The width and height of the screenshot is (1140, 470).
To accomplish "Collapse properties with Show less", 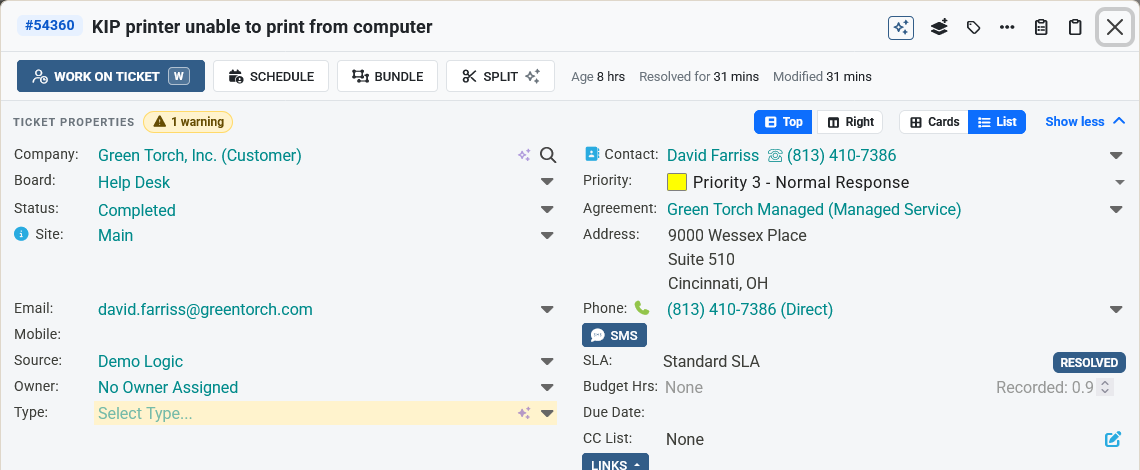I will point(1085,122).
